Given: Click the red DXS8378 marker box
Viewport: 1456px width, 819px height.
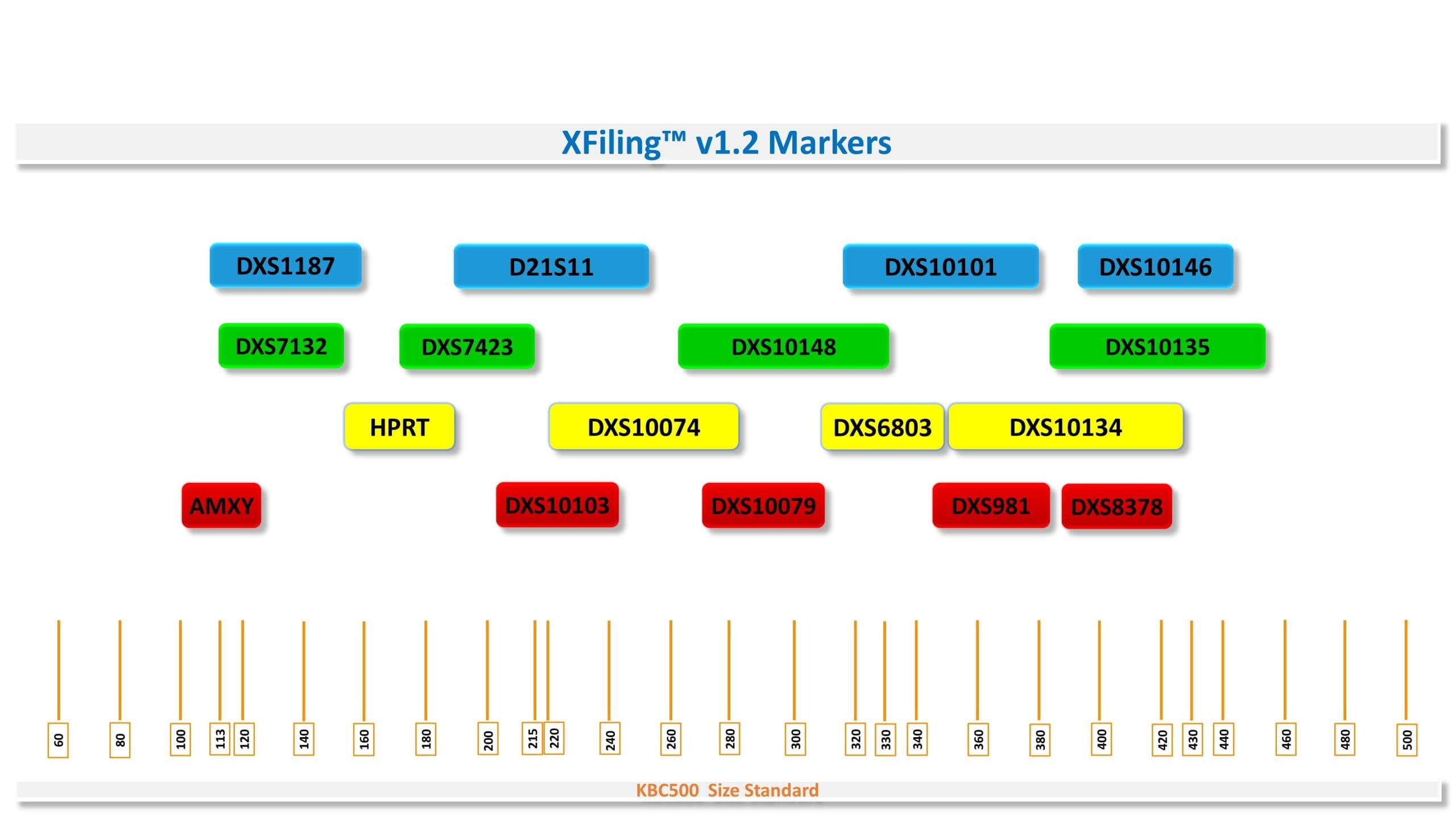Looking at the screenshot, I should point(1116,507).
